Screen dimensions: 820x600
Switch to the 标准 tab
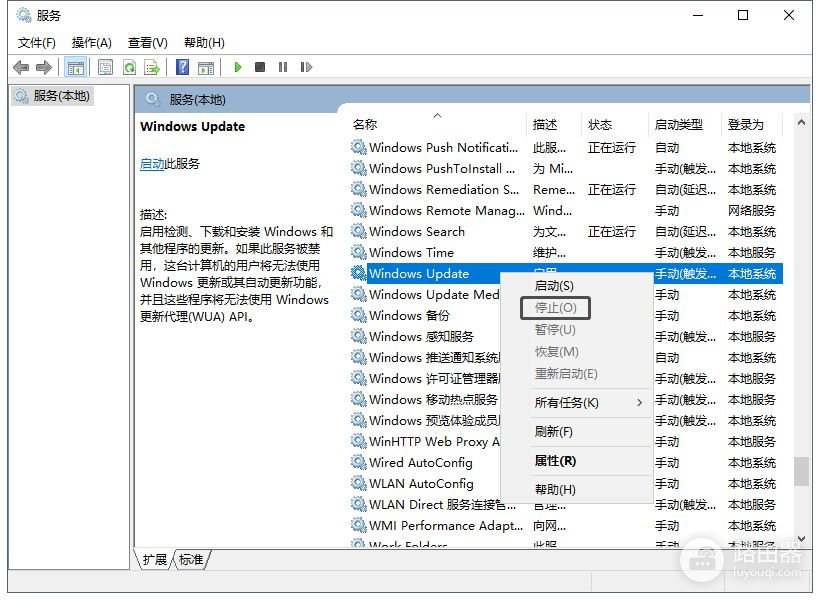[x=191, y=560]
